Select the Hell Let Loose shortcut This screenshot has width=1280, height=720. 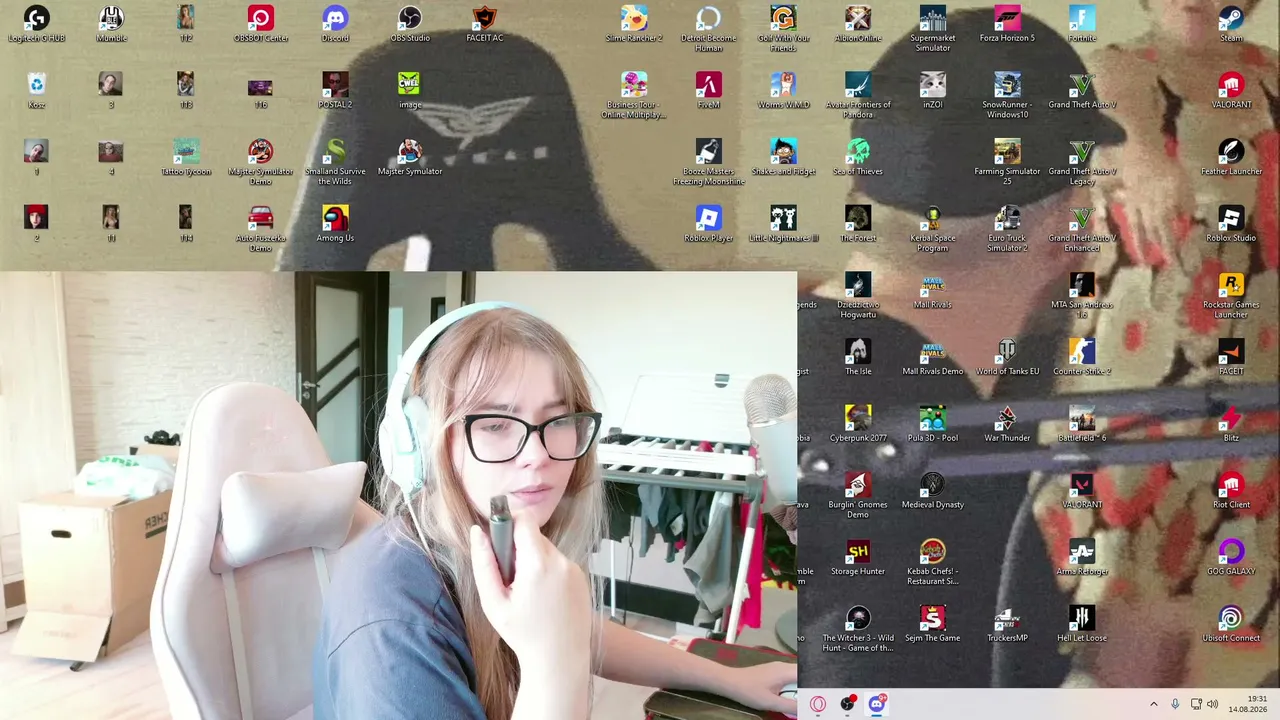tap(1082, 625)
